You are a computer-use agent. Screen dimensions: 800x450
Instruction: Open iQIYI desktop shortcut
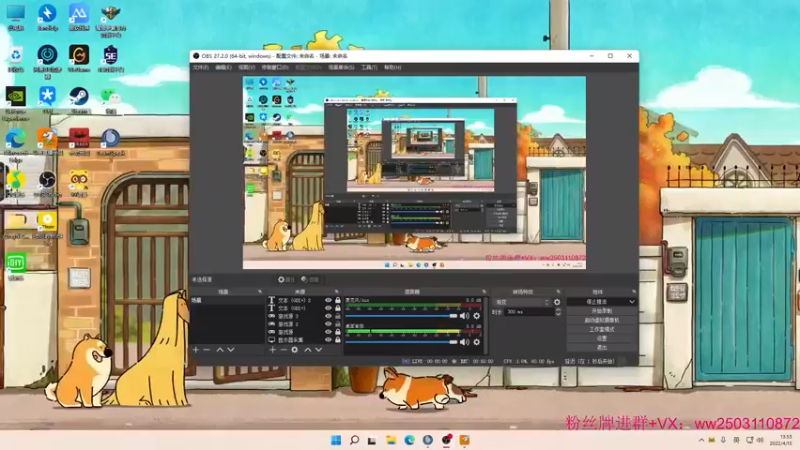(15, 267)
